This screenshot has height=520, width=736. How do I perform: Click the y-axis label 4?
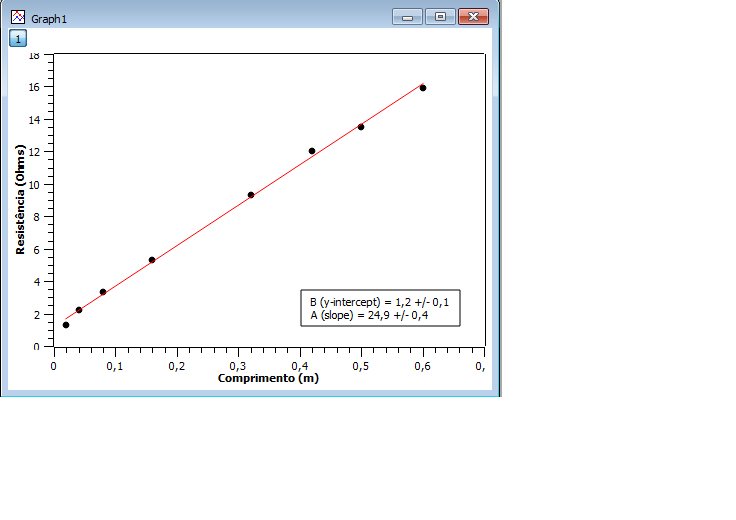click(37, 282)
